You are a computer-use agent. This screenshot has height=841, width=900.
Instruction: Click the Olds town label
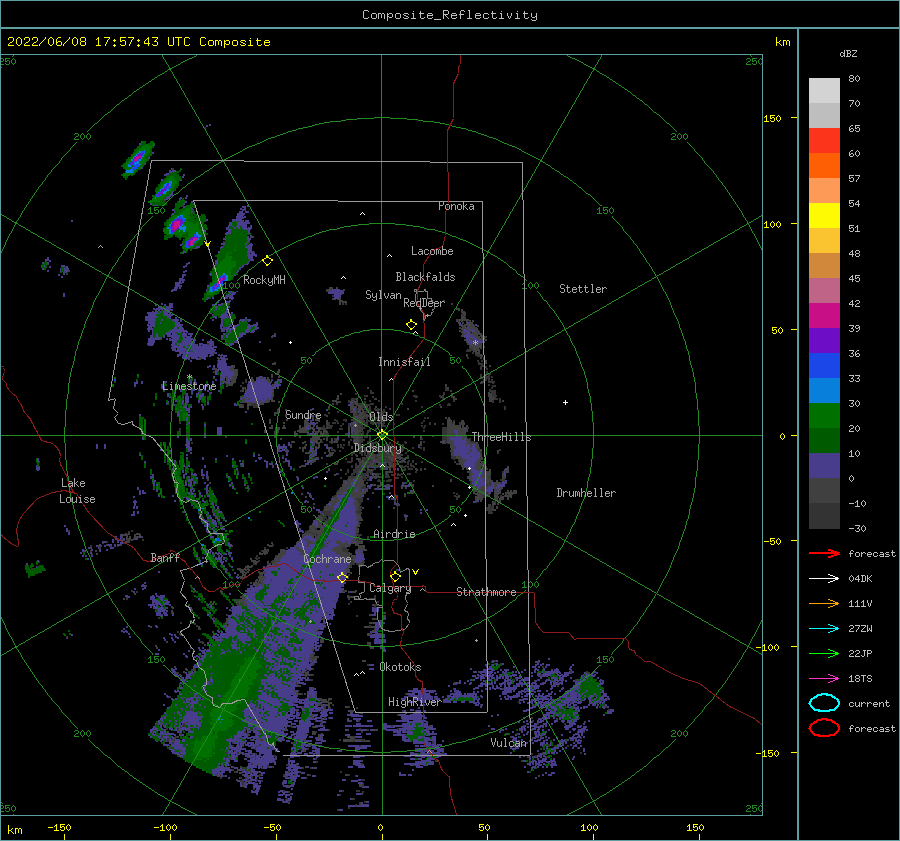[381, 416]
